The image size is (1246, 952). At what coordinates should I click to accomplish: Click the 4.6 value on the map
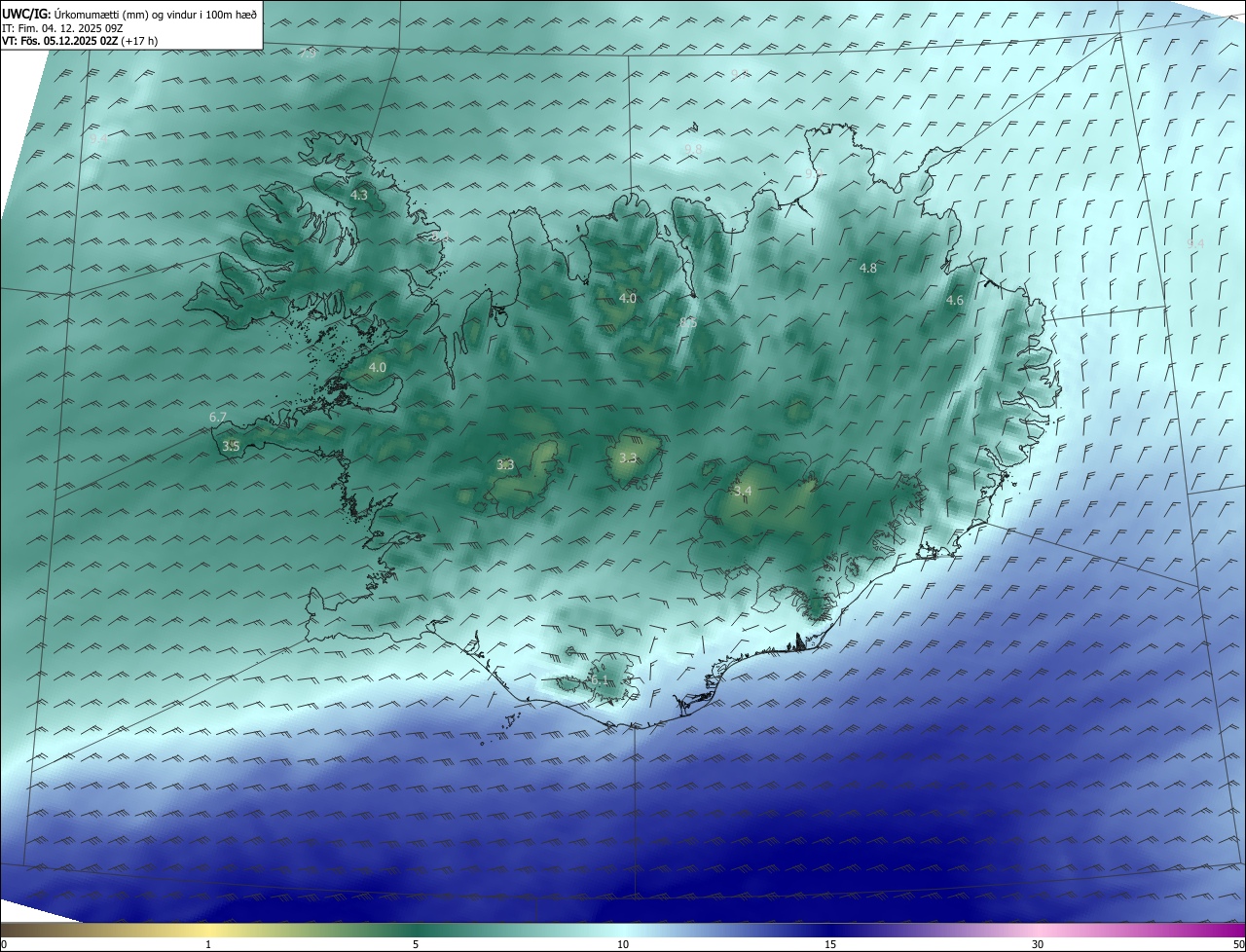click(x=955, y=301)
